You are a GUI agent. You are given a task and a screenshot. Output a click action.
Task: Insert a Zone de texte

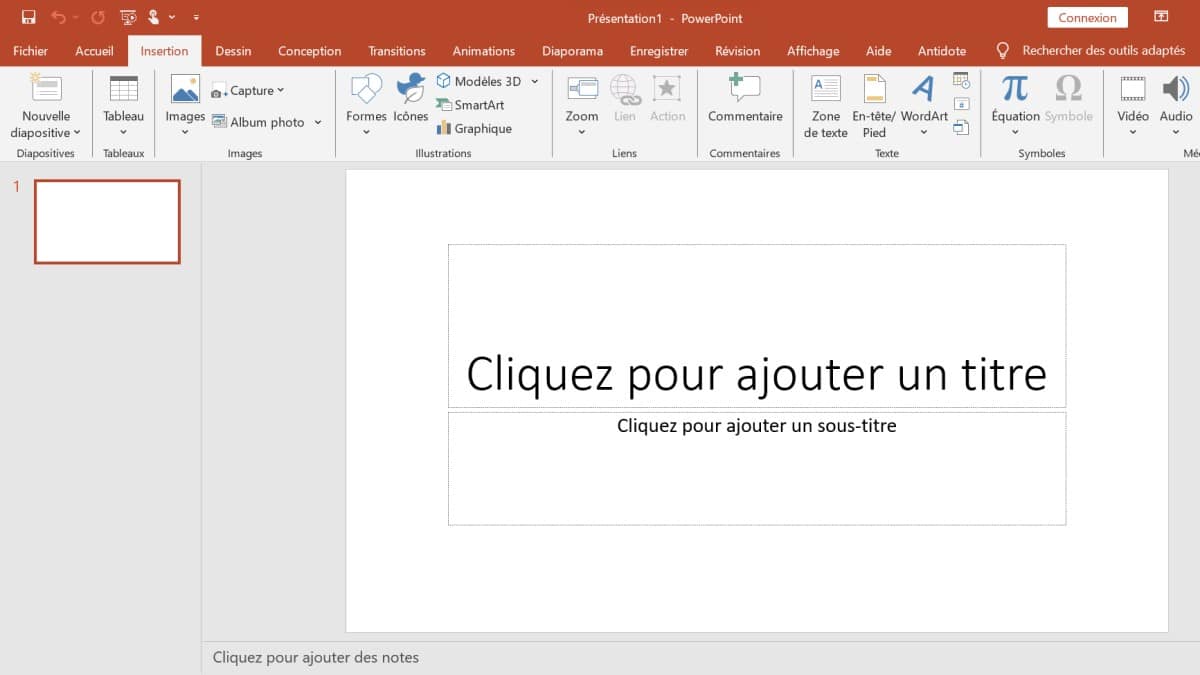tap(826, 90)
